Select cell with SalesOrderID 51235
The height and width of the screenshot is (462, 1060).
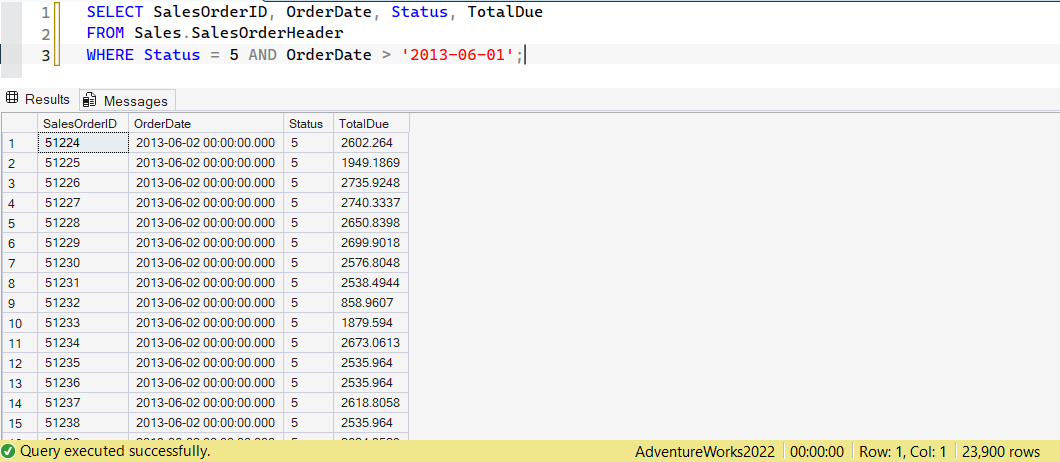click(83, 363)
